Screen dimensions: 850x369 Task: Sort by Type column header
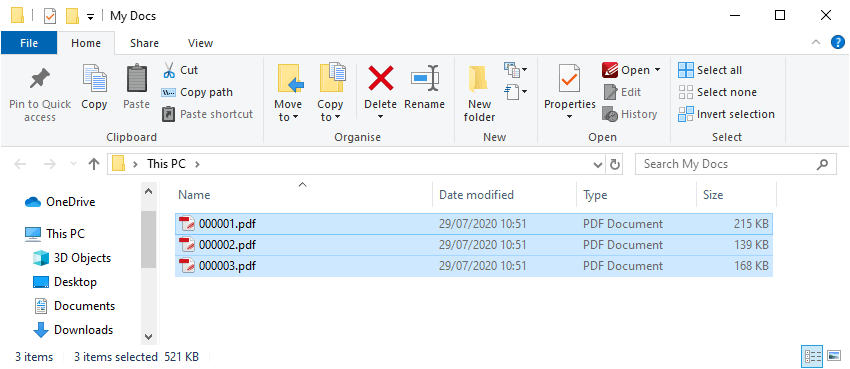[x=595, y=195]
